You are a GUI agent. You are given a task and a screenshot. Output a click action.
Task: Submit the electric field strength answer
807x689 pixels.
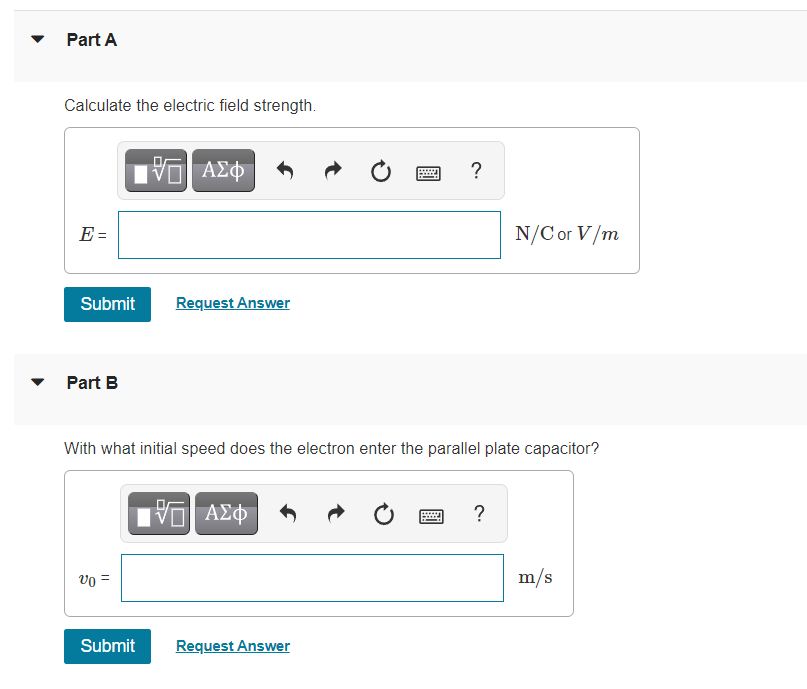pyautogui.click(x=107, y=304)
